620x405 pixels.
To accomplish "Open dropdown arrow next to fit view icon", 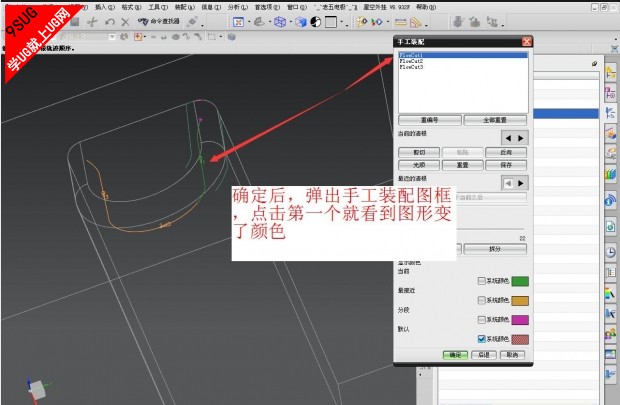I will (249, 23).
